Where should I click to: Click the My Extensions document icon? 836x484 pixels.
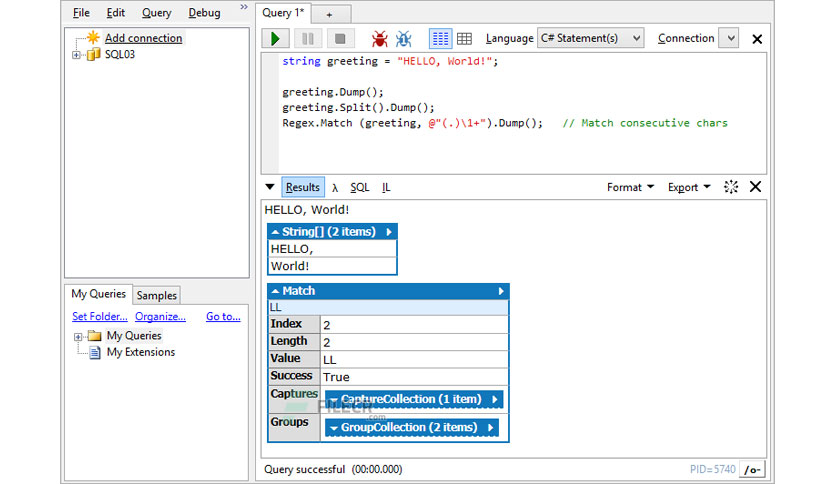click(x=95, y=352)
